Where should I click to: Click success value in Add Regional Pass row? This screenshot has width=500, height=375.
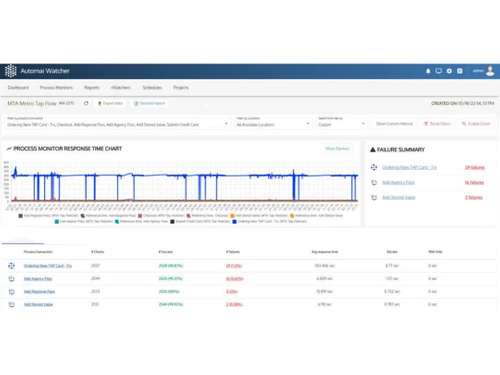pos(169,292)
